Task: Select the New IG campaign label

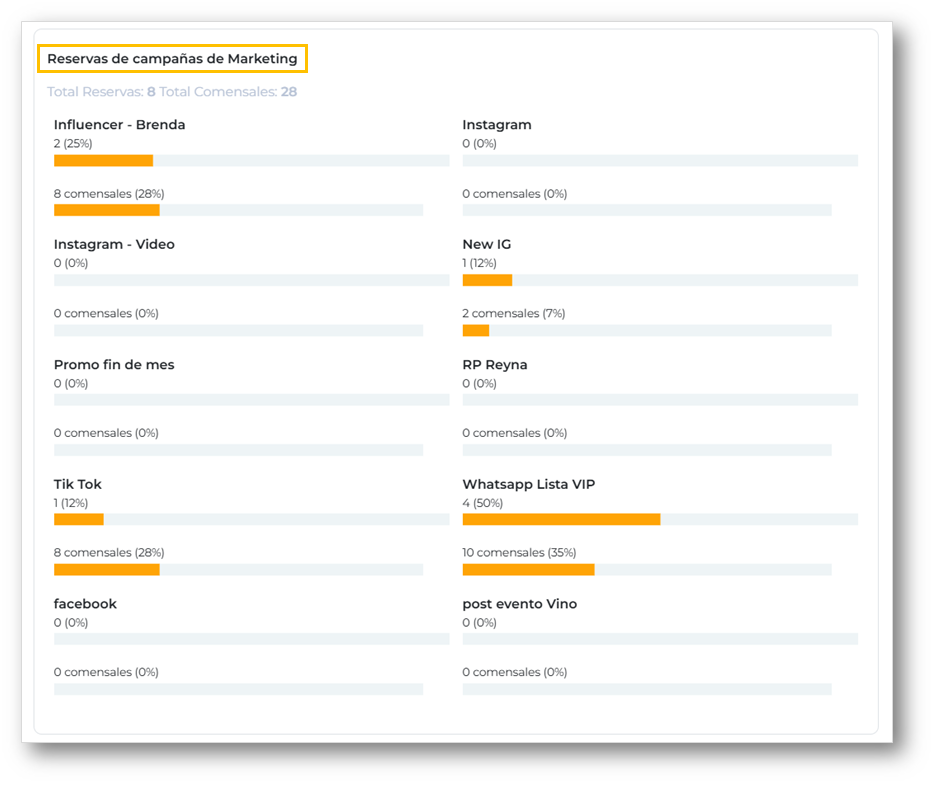Action: click(x=487, y=245)
